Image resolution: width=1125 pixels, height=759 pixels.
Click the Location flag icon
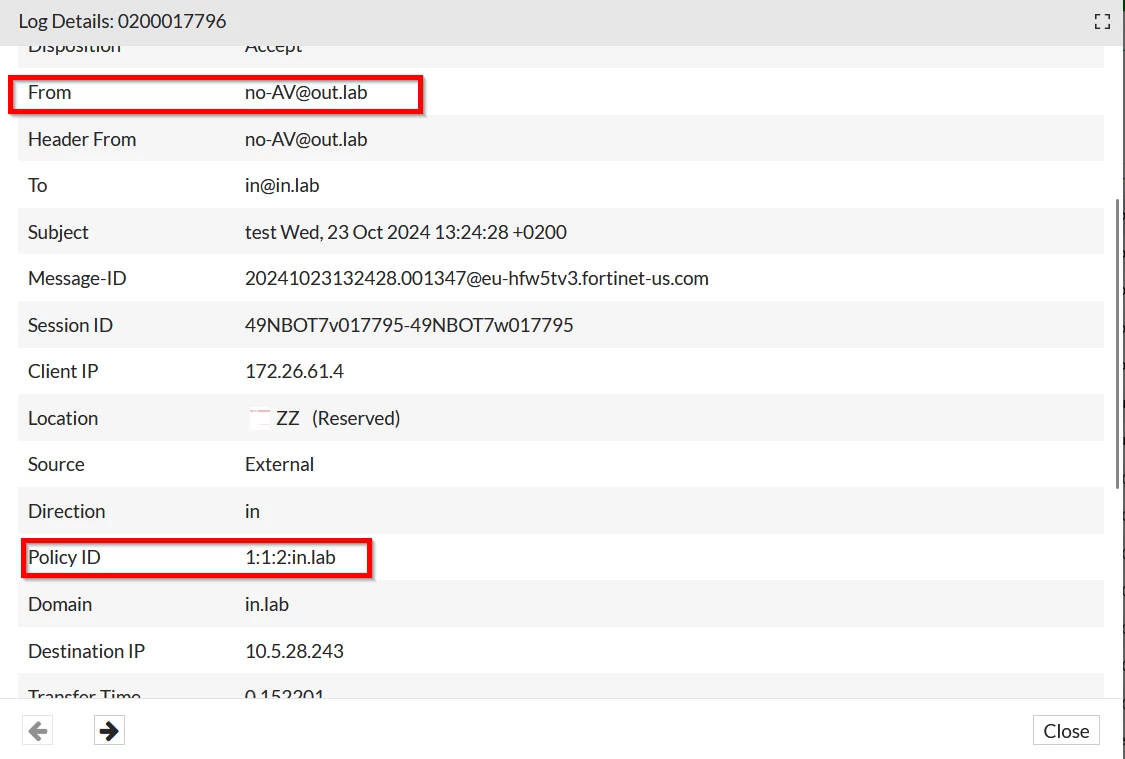(260, 418)
